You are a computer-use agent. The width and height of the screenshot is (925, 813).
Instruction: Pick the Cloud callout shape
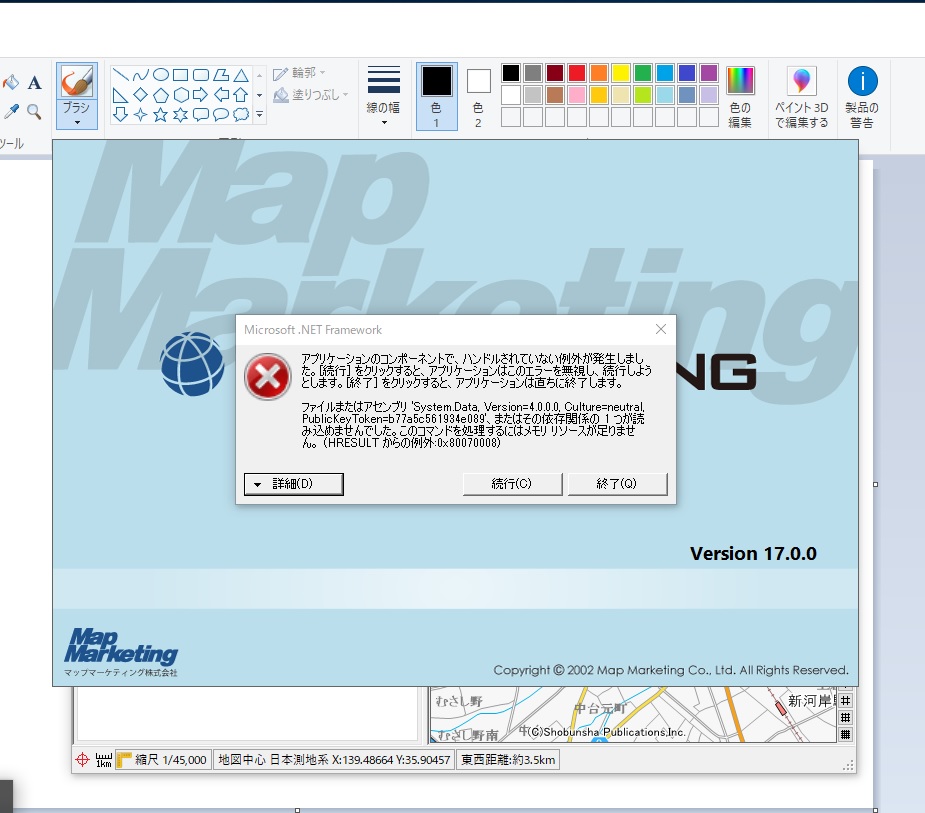point(241,114)
